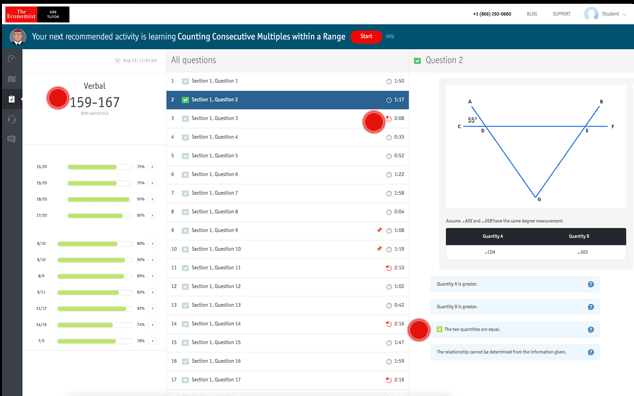
Task: Click the skip link beside Start
Action: click(390, 36)
